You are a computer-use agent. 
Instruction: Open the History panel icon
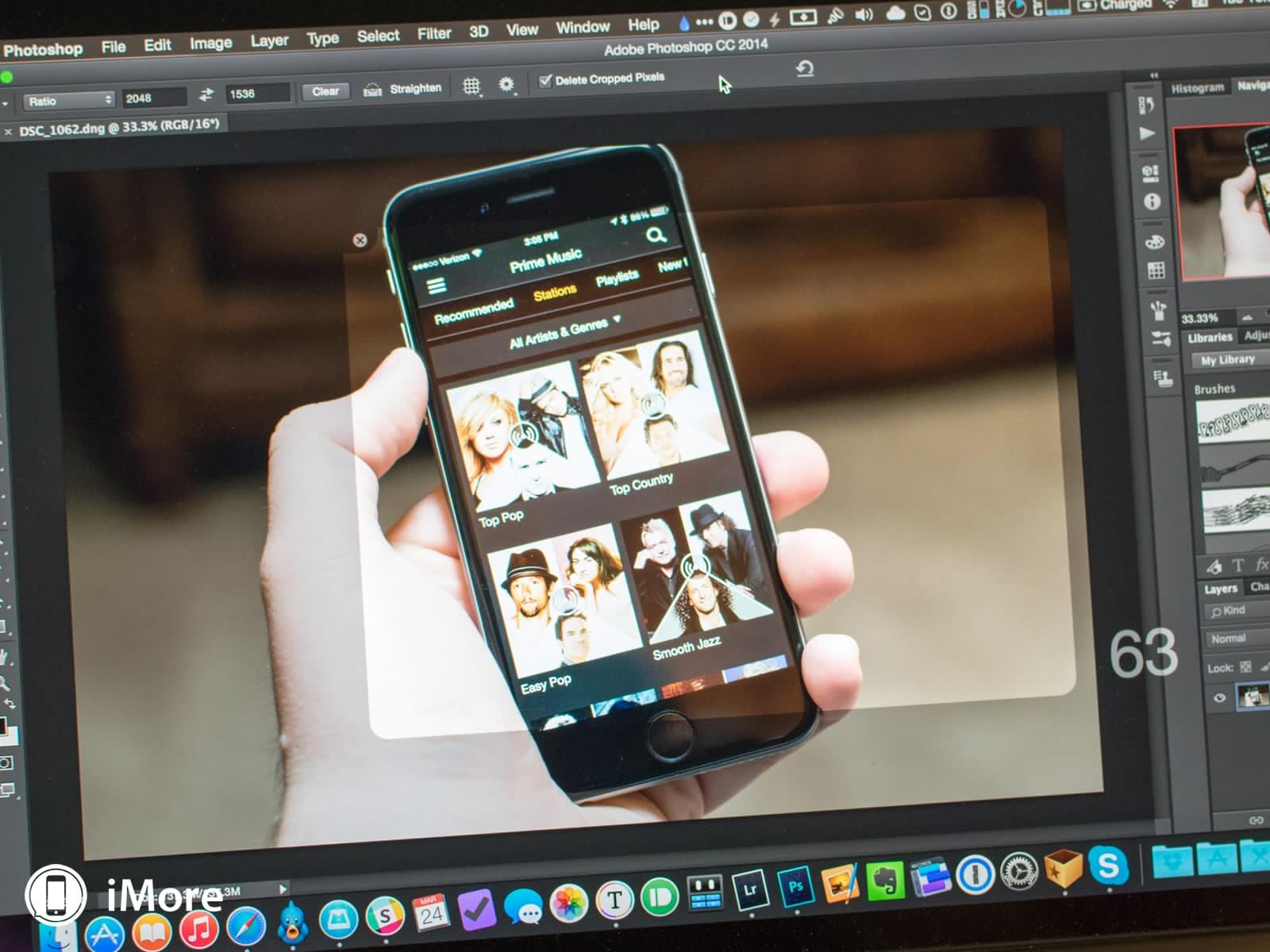pyautogui.click(x=1146, y=106)
